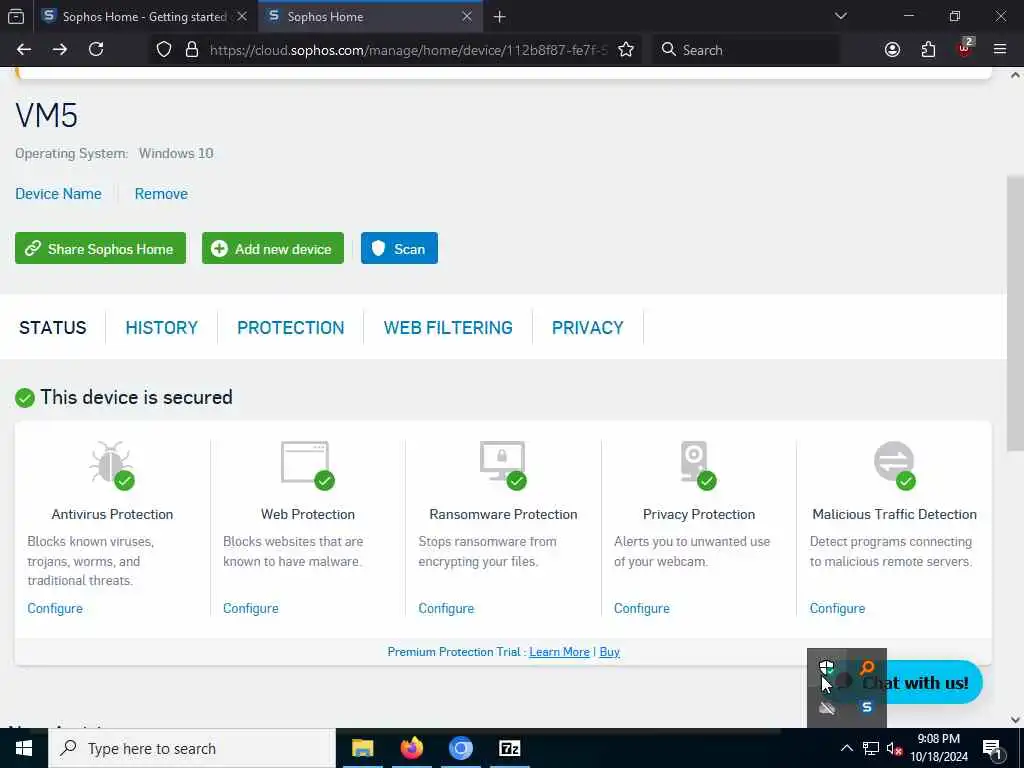The image size is (1024, 768).
Task: Click the Windows taskbar search box
Action: [x=192, y=748]
